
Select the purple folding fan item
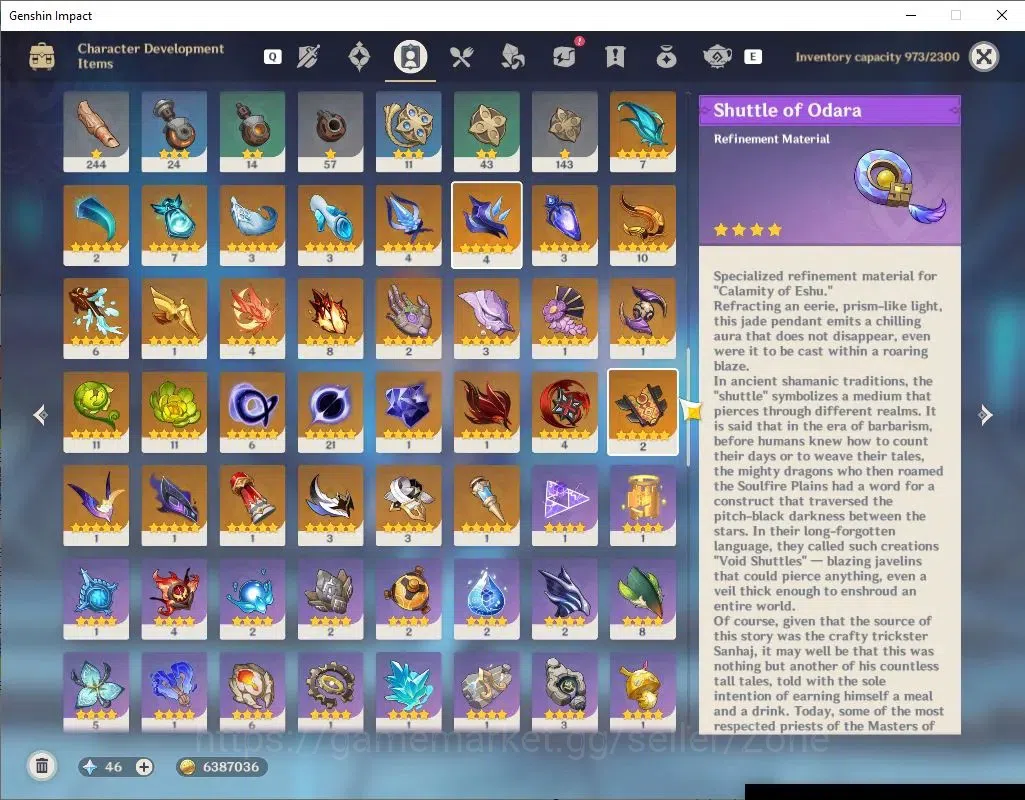click(x=564, y=319)
